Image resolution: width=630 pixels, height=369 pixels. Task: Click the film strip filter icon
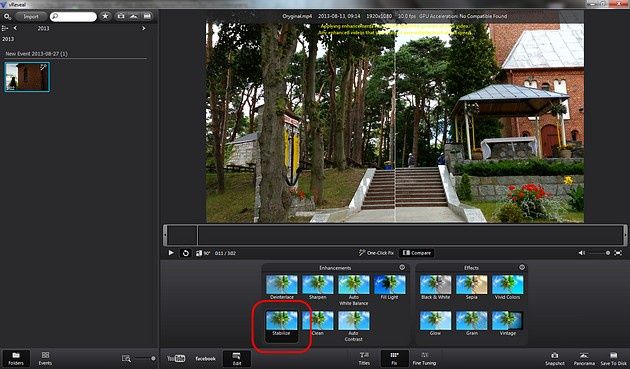pyautogui.click(x=147, y=16)
